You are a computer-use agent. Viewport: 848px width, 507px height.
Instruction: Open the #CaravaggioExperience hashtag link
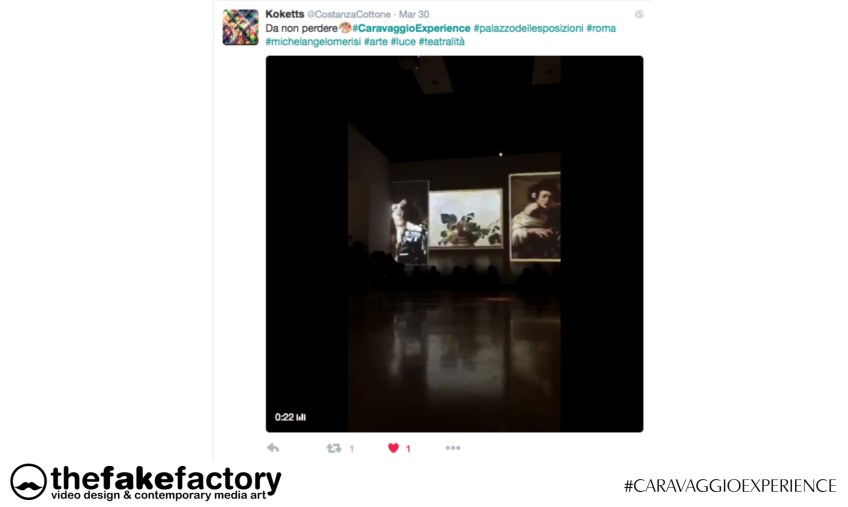pyautogui.click(x=411, y=28)
